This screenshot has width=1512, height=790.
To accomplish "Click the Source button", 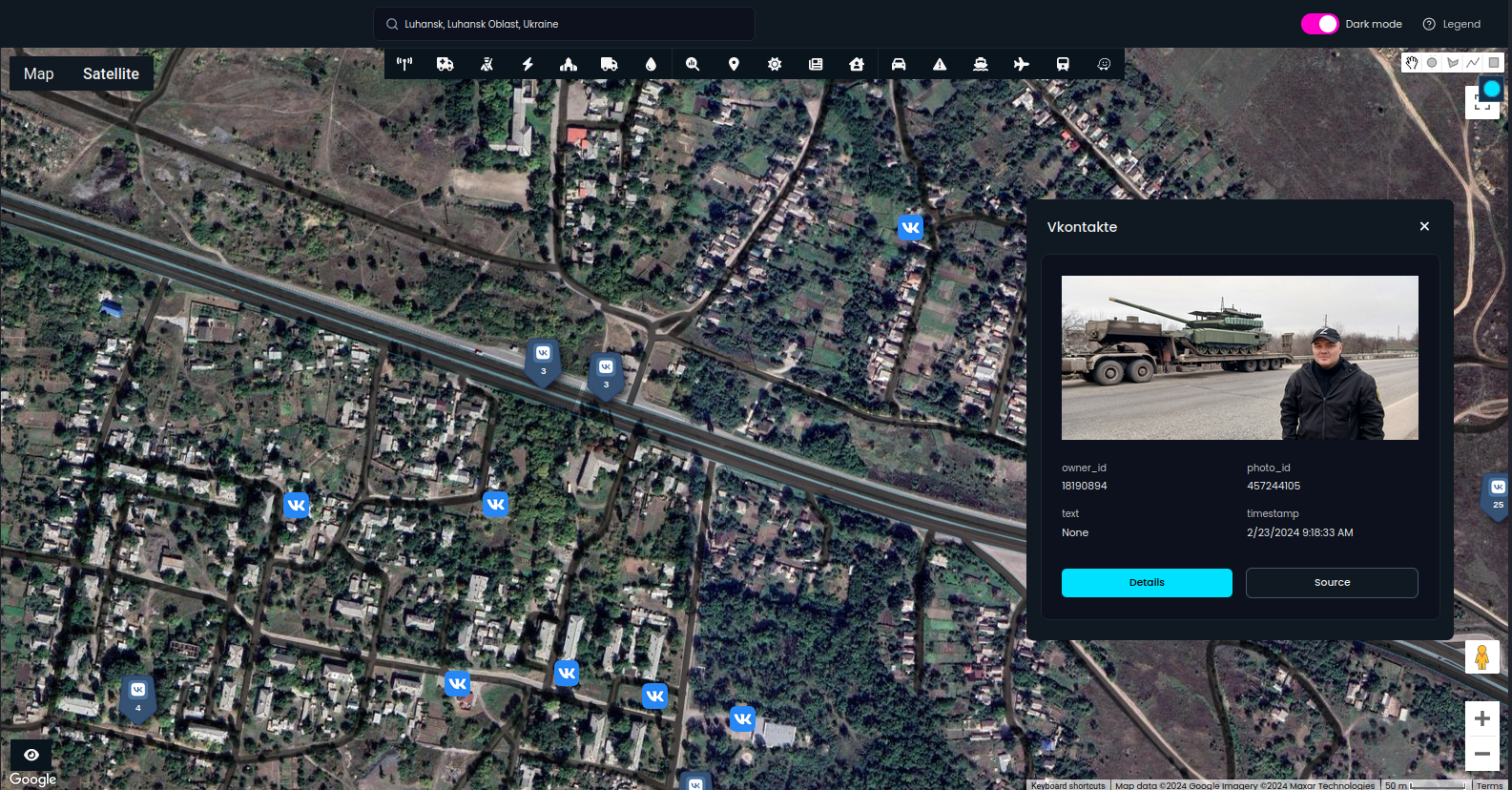I will click(1332, 583).
